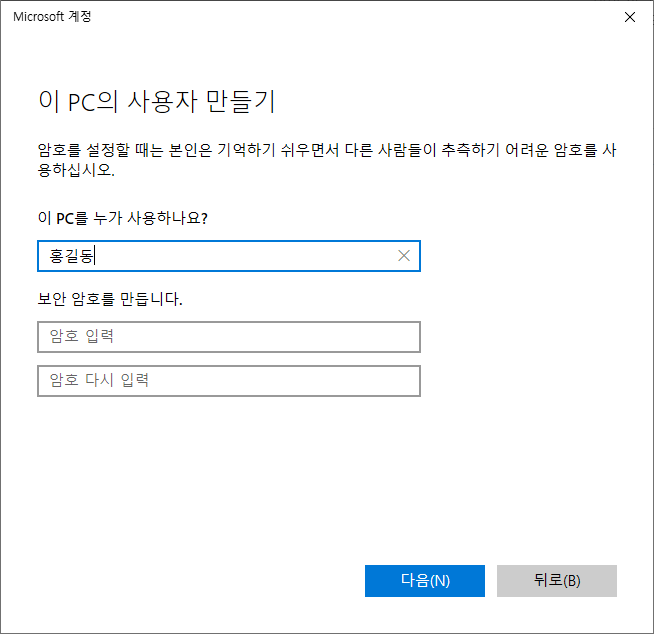The width and height of the screenshot is (654, 634).
Task: Focus the 암호 다시 입력 confirmation field
Action: (x=229, y=381)
